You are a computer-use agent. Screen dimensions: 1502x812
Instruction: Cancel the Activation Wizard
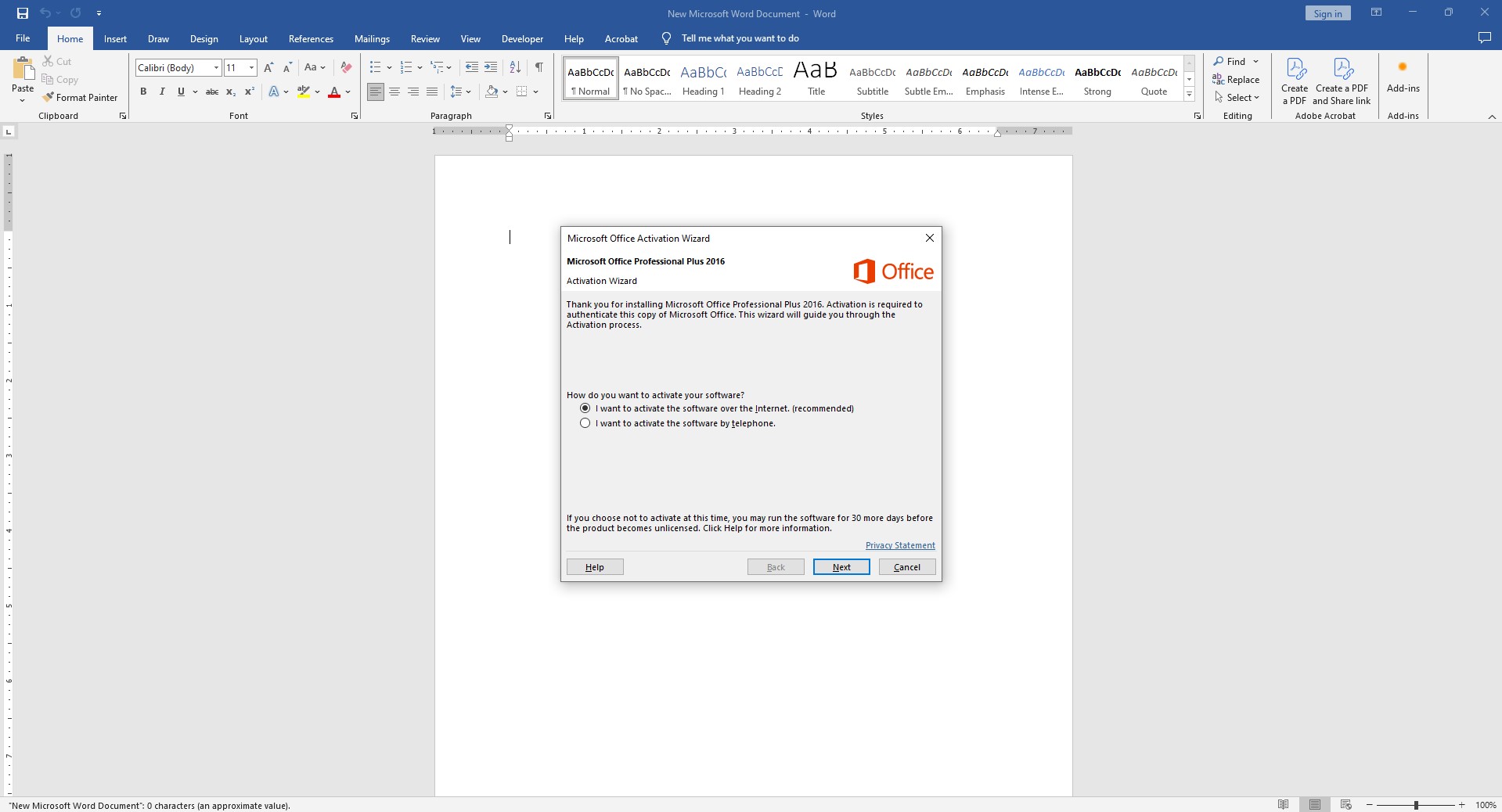click(907, 567)
